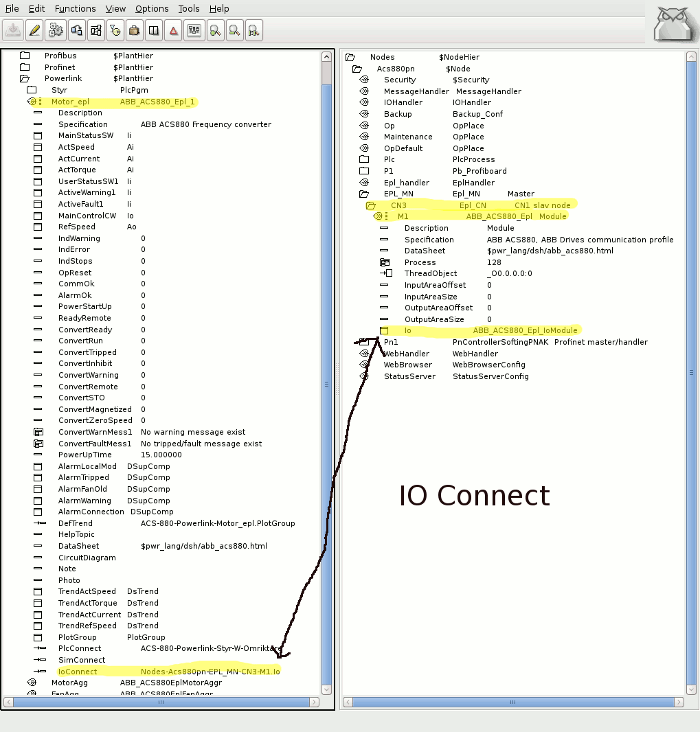Image resolution: width=700 pixels, height=732 pixels.
Task: Collapse the Nodes hierarchy folder
Action: (x=350, y=57)
